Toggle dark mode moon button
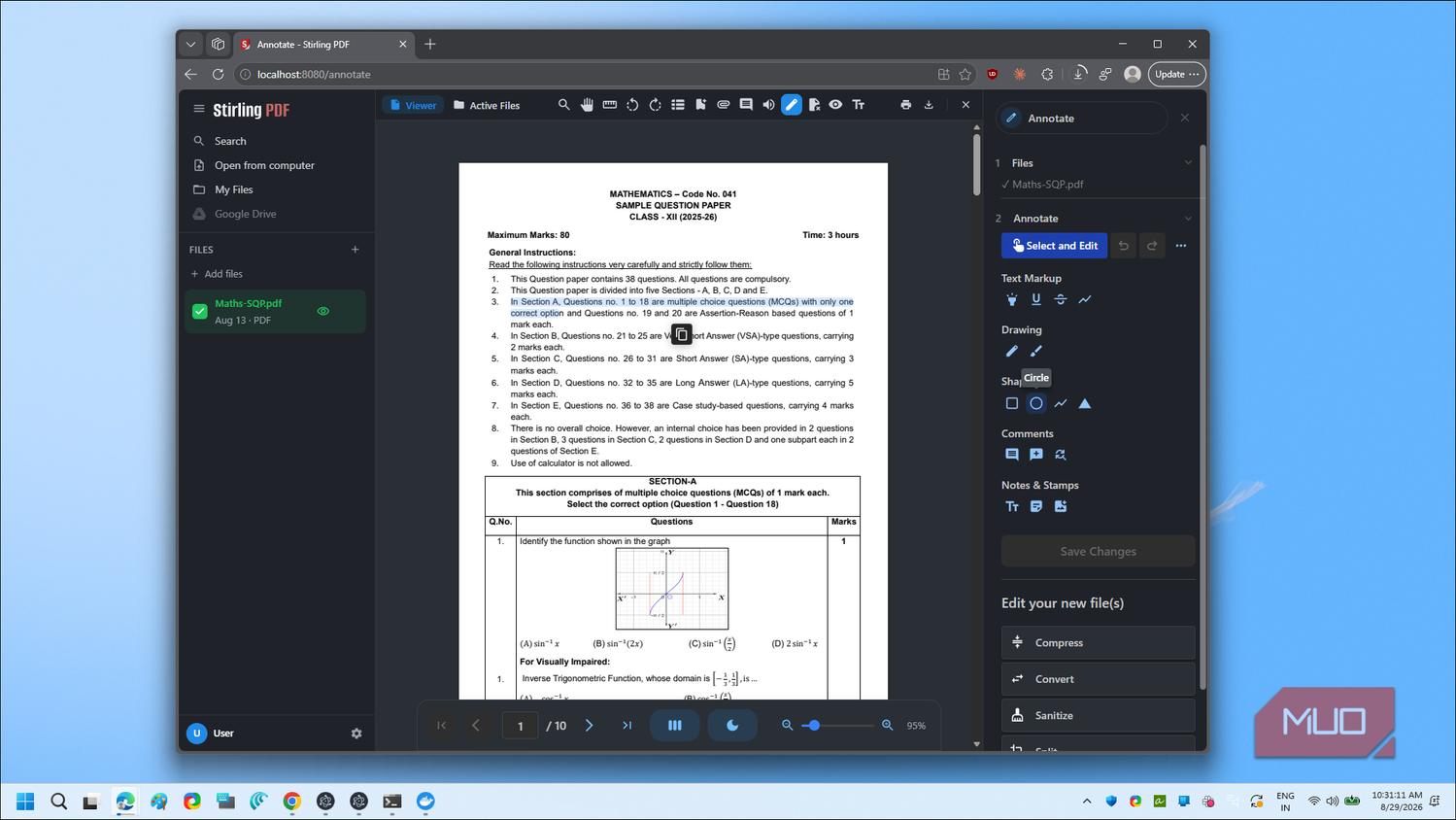The width and height of the screenshot is (1456, 820). [732, 725]
